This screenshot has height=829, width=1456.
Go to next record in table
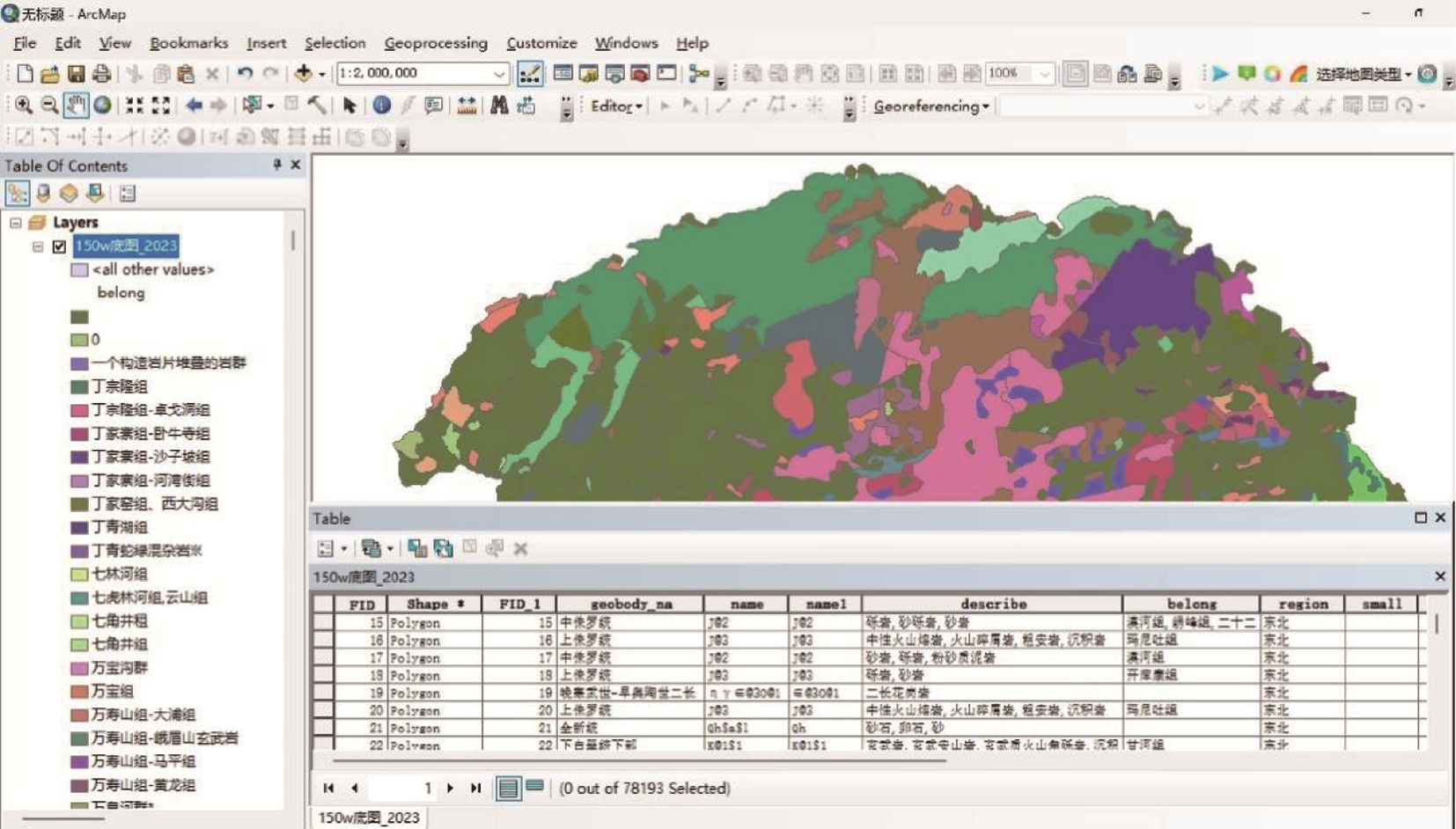click(450, 788)
